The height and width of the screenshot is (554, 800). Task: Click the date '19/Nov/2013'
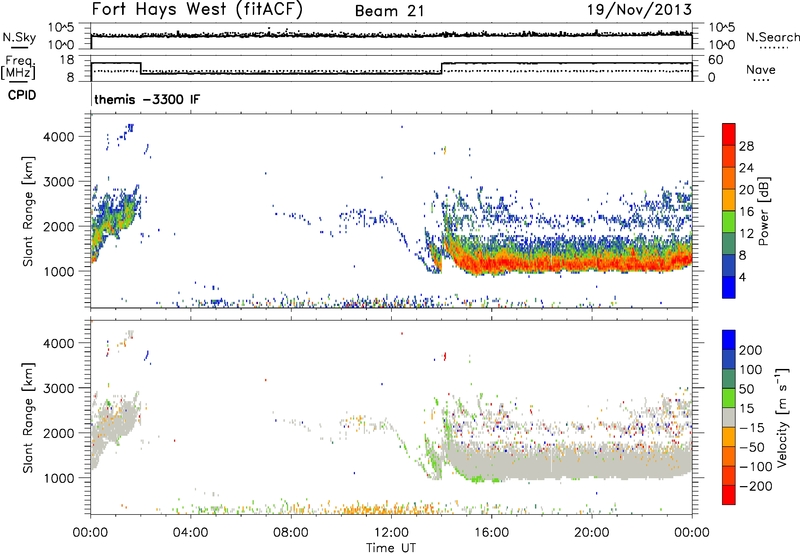tap(639, 10)
